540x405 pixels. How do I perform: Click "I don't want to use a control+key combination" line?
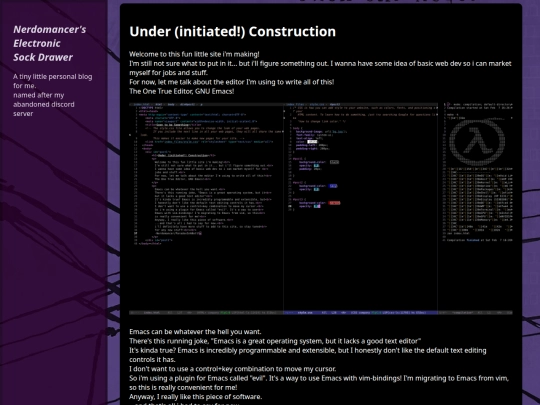pyautogui.click(x=232, y=369)
